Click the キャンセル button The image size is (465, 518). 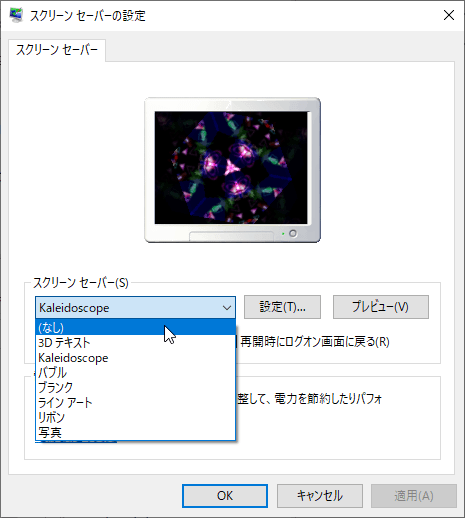(320, 496)
